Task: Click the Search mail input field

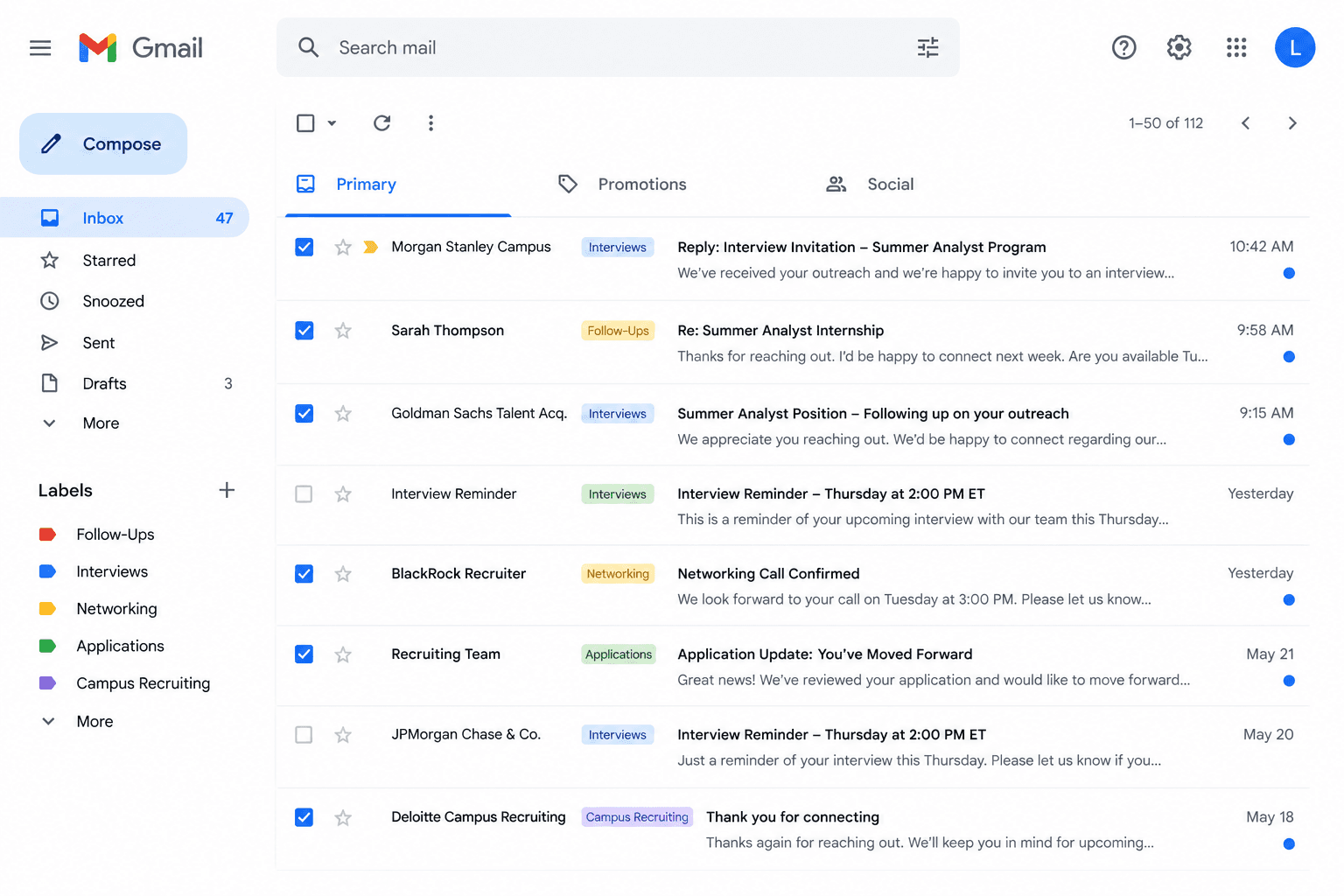Action: tap(618, 47)
